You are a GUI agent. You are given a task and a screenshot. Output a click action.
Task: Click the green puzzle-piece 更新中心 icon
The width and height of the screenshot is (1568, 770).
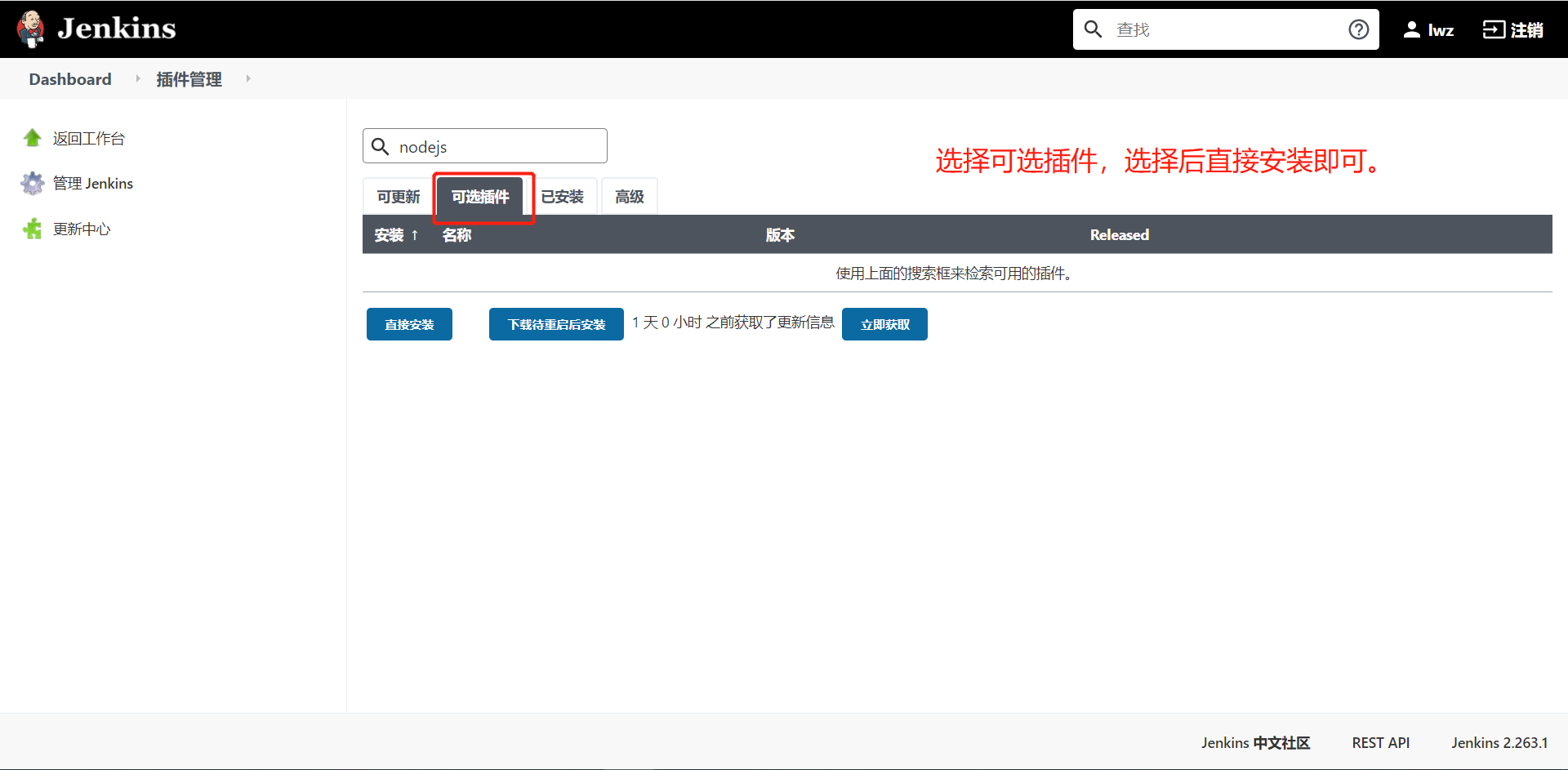[x=33, y=229]
